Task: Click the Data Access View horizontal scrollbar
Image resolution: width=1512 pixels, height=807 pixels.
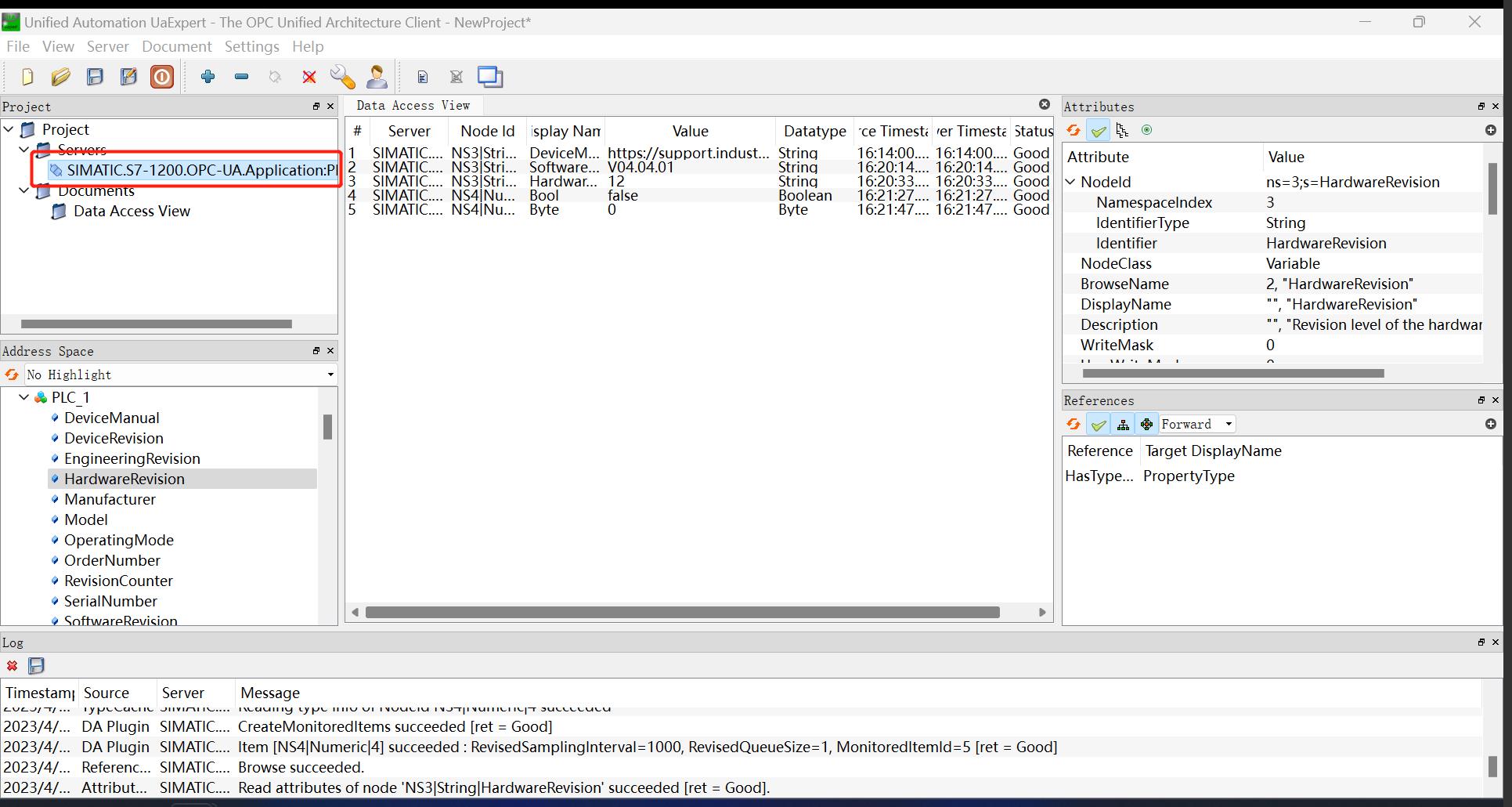Action: (682, 613)
